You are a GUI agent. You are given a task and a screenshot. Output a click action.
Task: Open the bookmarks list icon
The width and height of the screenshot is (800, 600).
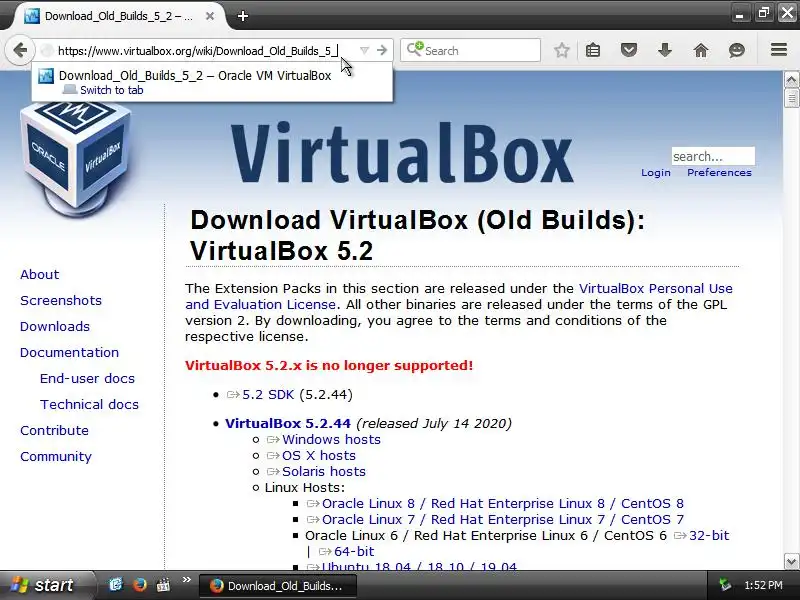click(593, 51)
